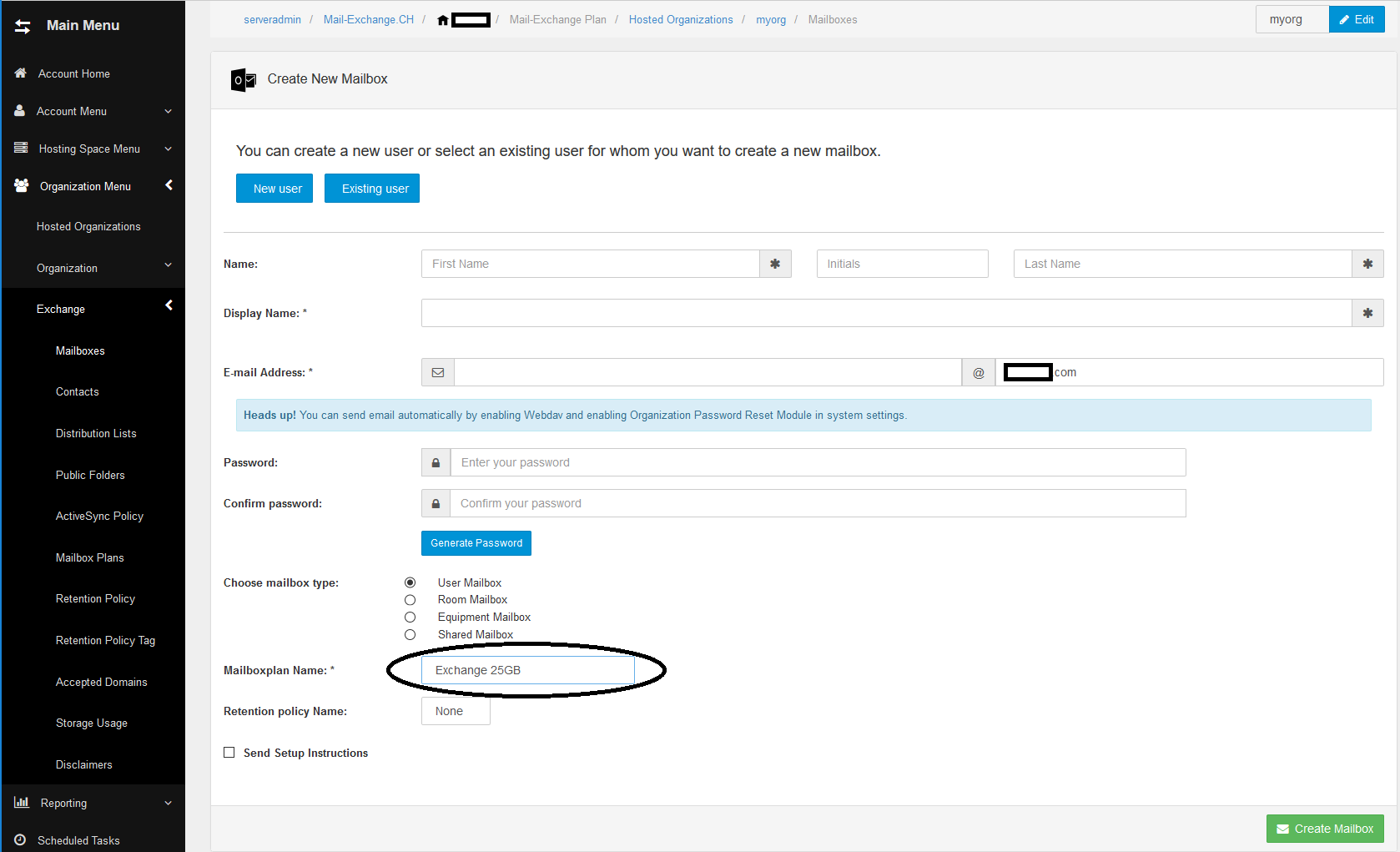The height and width of the screenshot is (852, 1400).
Task: Focus the Enter your password field
Action: [x=818, y=462]
